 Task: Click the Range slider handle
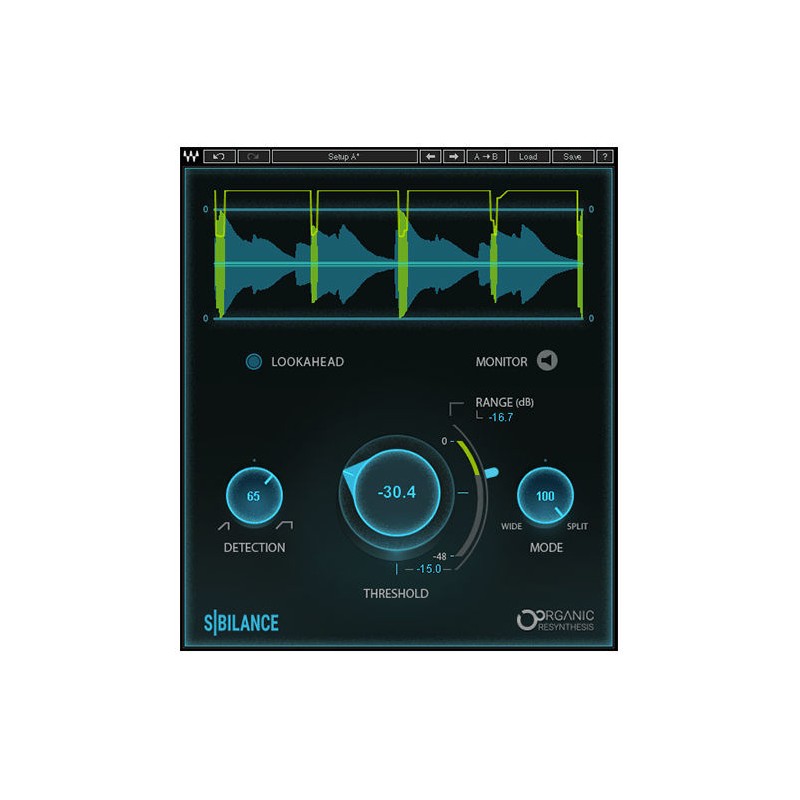(x=491, y=471)
